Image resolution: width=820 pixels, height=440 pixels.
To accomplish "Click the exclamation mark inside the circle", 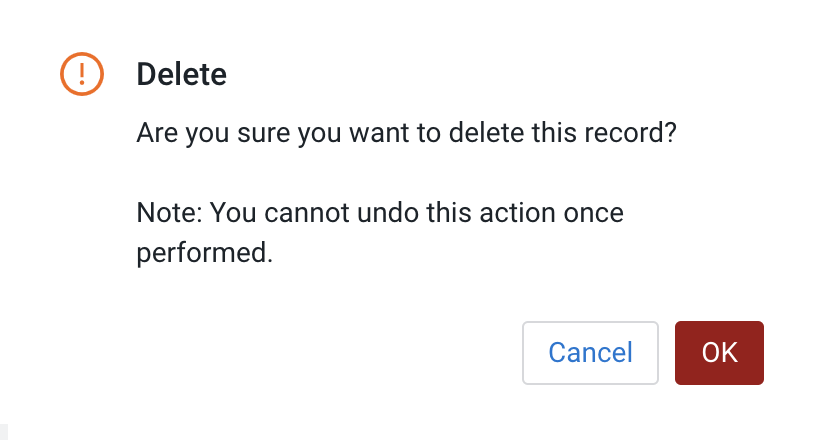I will tap(82, 74).
